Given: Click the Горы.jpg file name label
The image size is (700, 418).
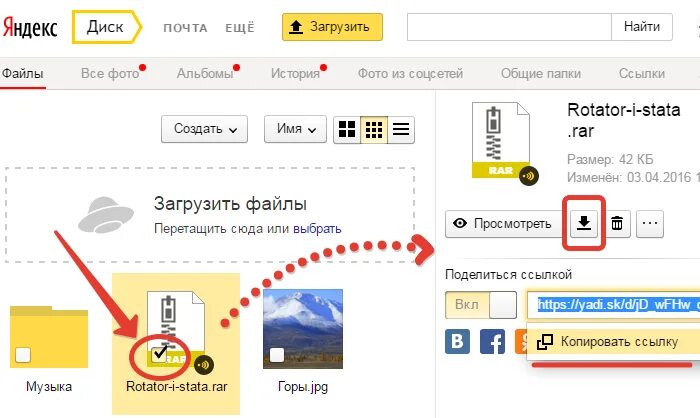Looking at the screenshot, I should point(303,387).
